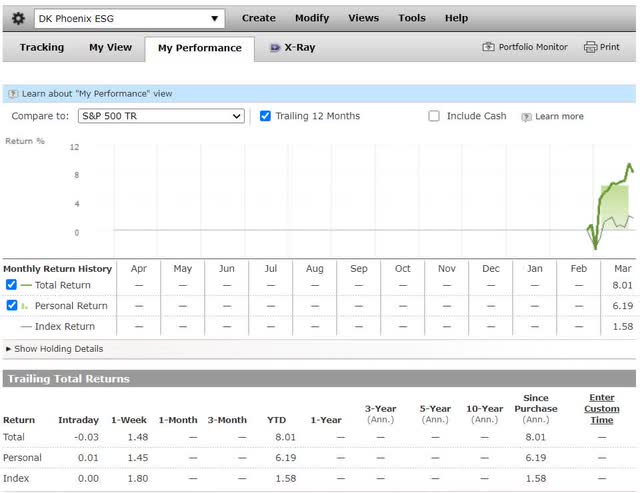Click help icon beside Learn about My Performance
Image resolution: width=640 pixels, height=493 pixels.
(13, 94)
